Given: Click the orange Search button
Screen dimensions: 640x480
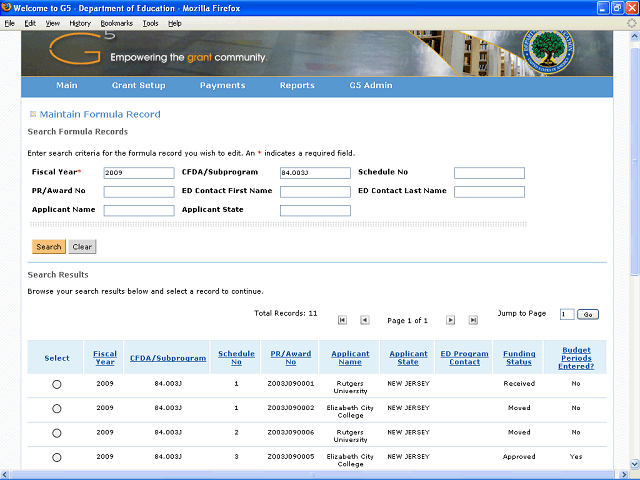Looking at the screenshot, I should [x=48, y=246].
